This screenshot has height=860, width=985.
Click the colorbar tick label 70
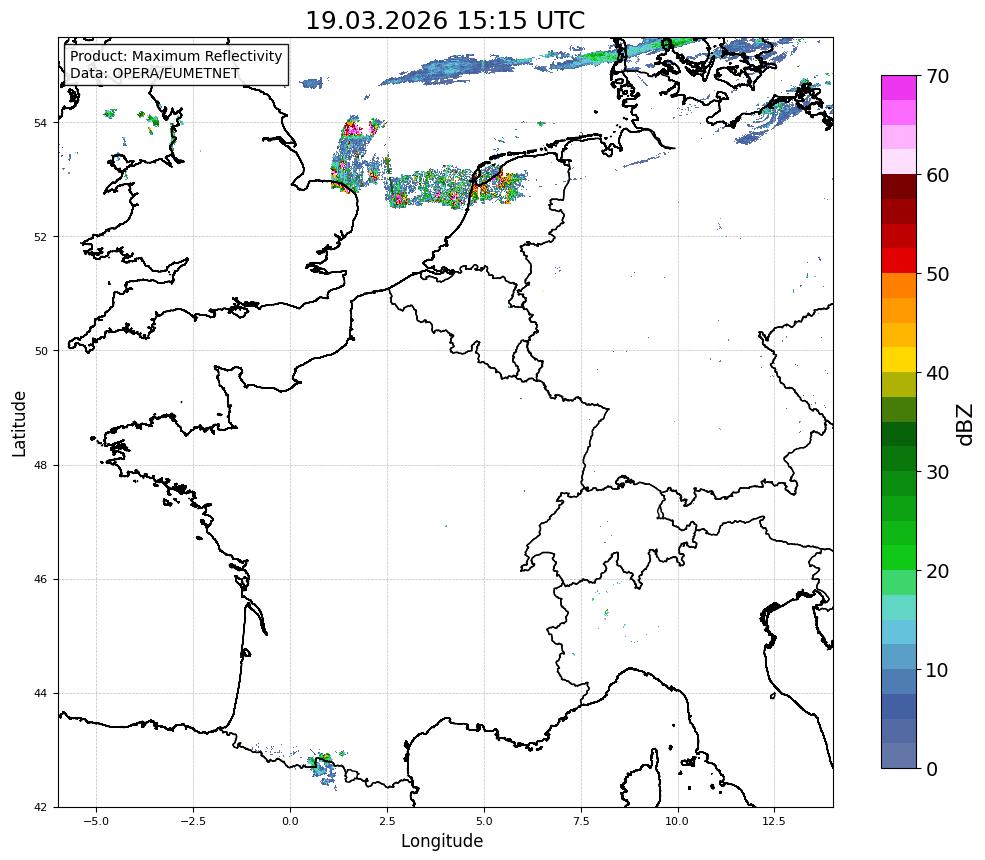[x=937, y=76]
